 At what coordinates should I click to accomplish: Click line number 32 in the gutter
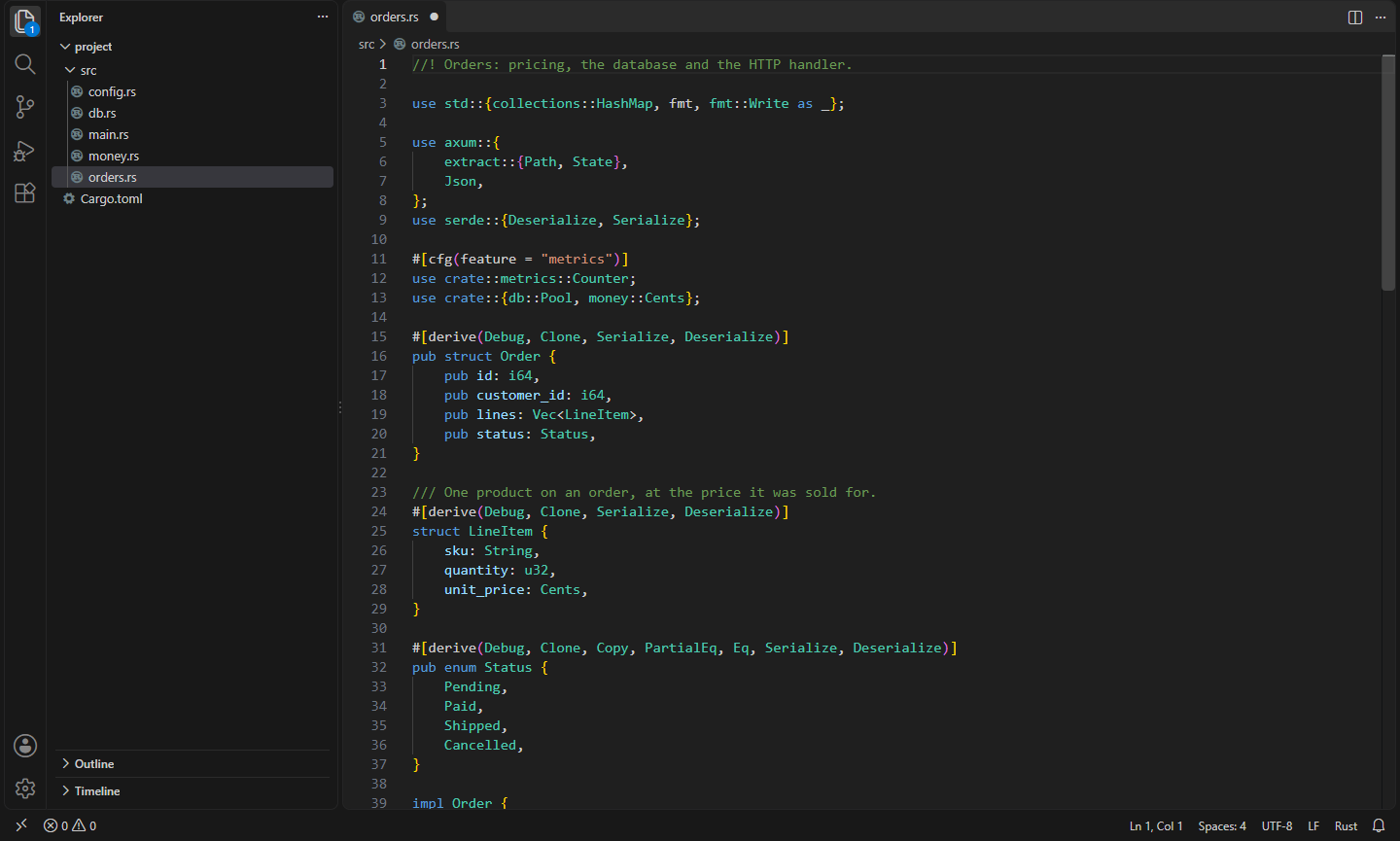click(x=379, y=667)
